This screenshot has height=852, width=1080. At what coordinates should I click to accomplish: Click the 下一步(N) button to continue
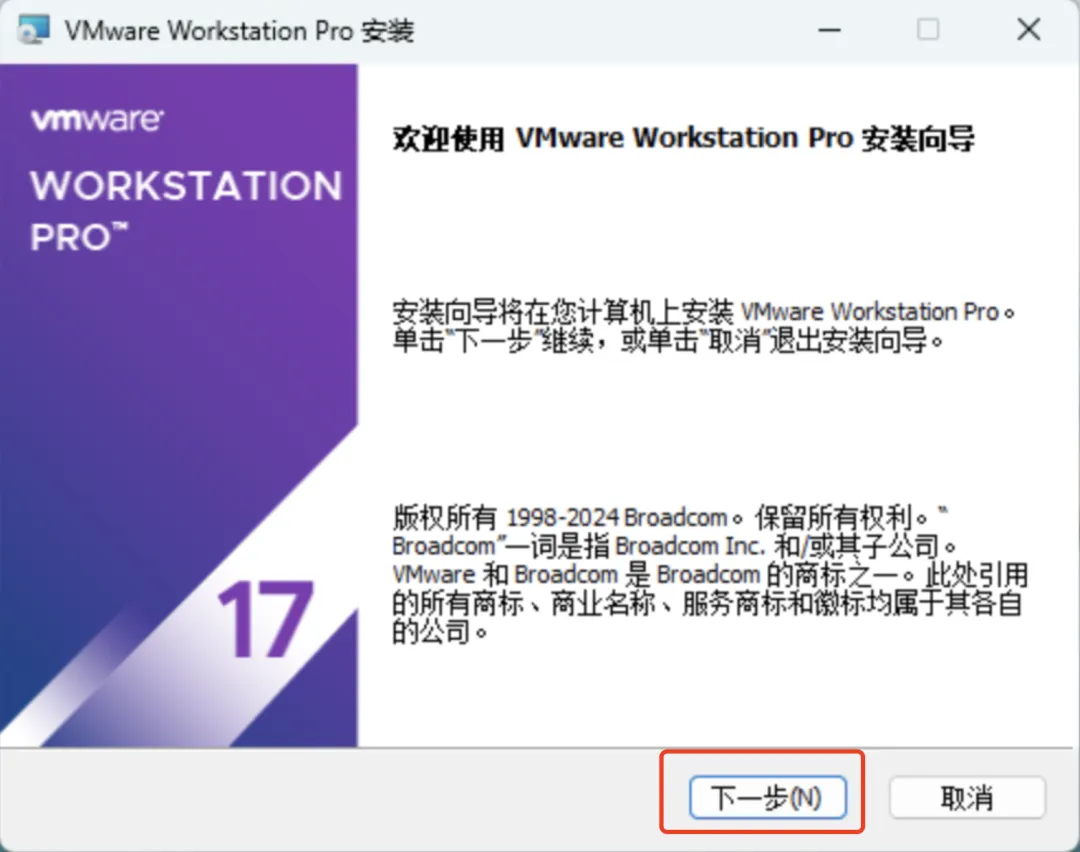(767, 798)
